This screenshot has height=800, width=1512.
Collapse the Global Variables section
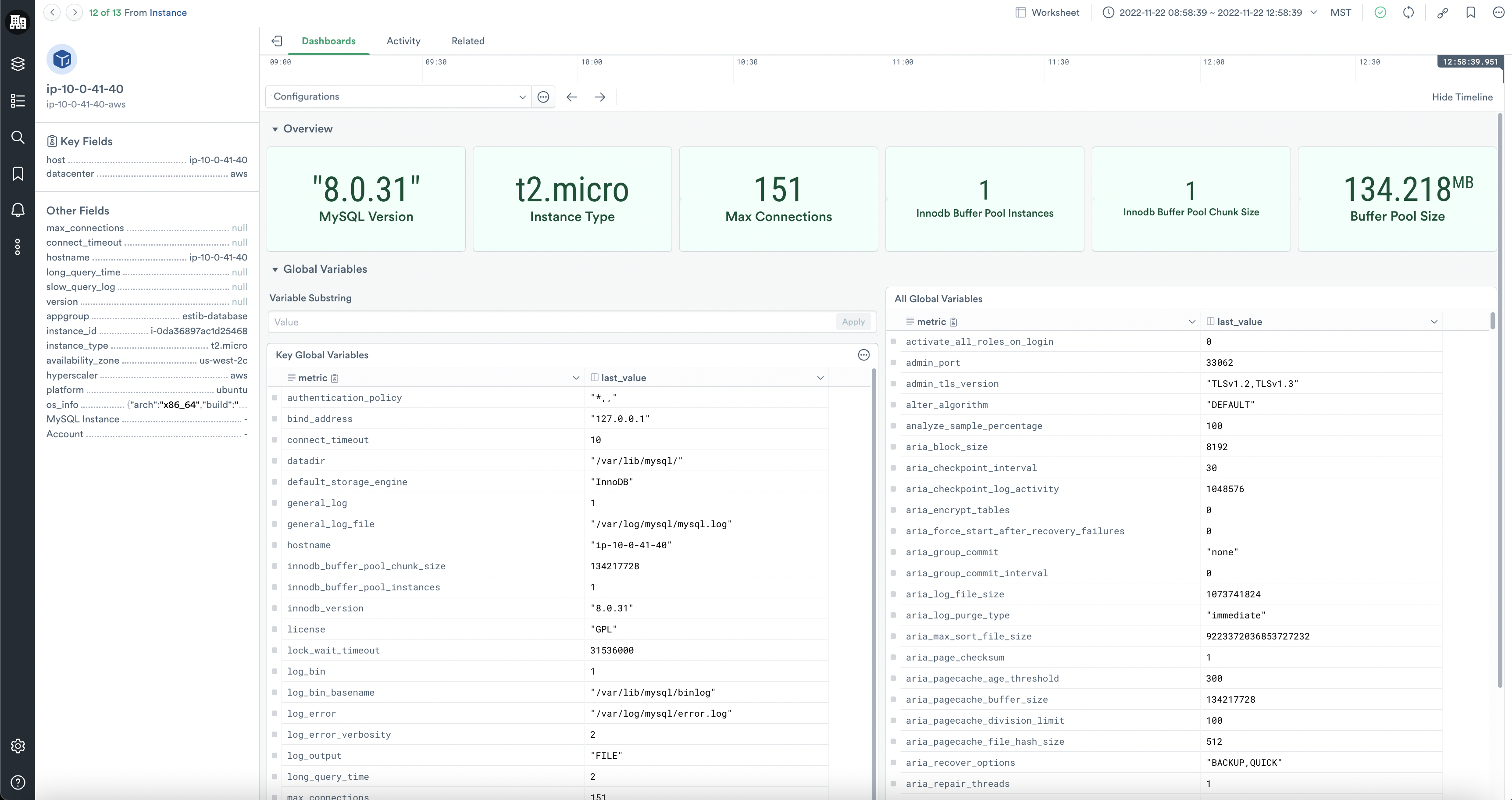275,269
